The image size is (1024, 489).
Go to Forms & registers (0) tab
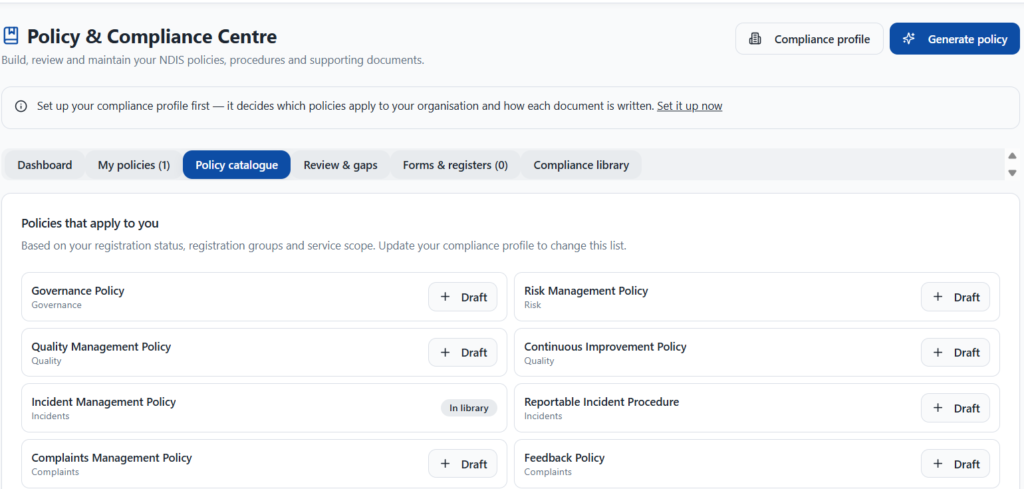click(455, 165)
